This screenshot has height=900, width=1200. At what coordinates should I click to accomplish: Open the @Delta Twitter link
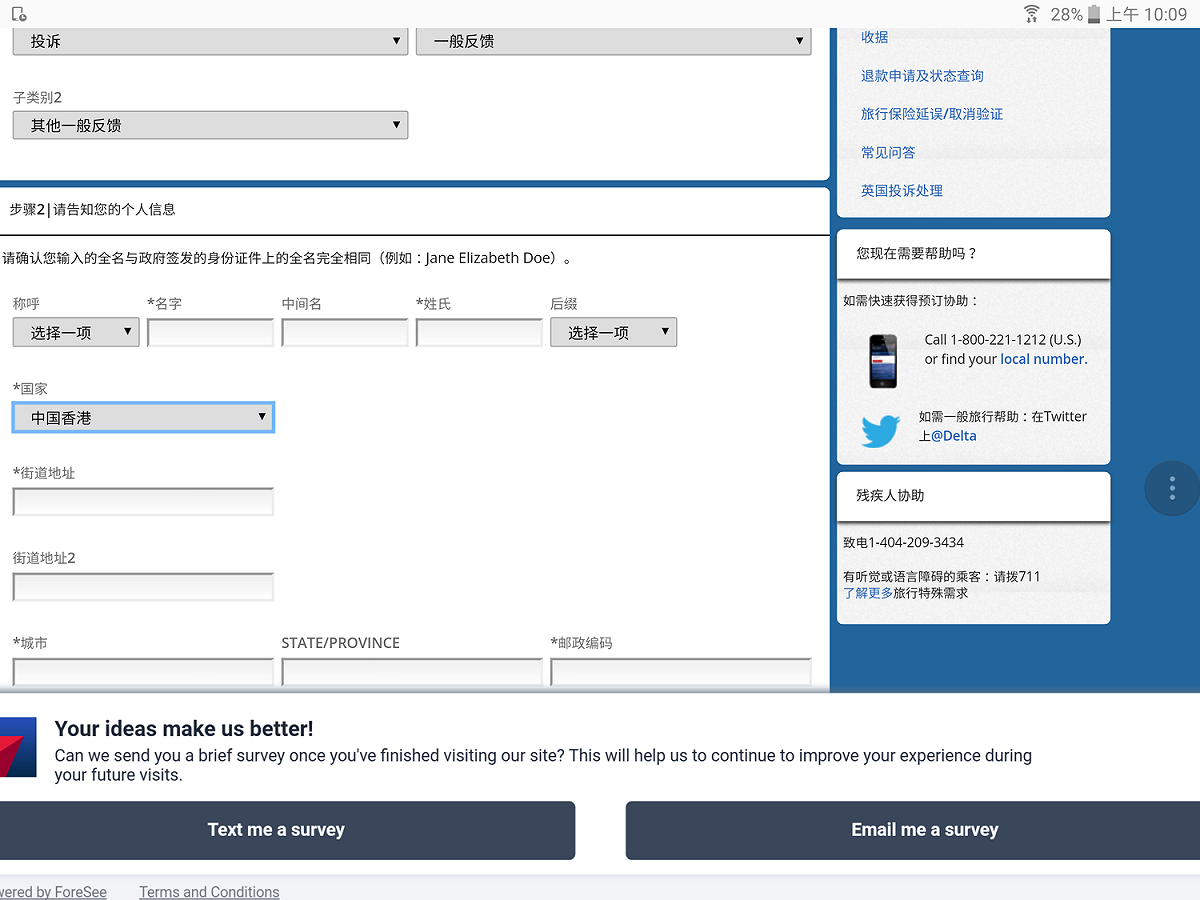click(x=954, y=436)
